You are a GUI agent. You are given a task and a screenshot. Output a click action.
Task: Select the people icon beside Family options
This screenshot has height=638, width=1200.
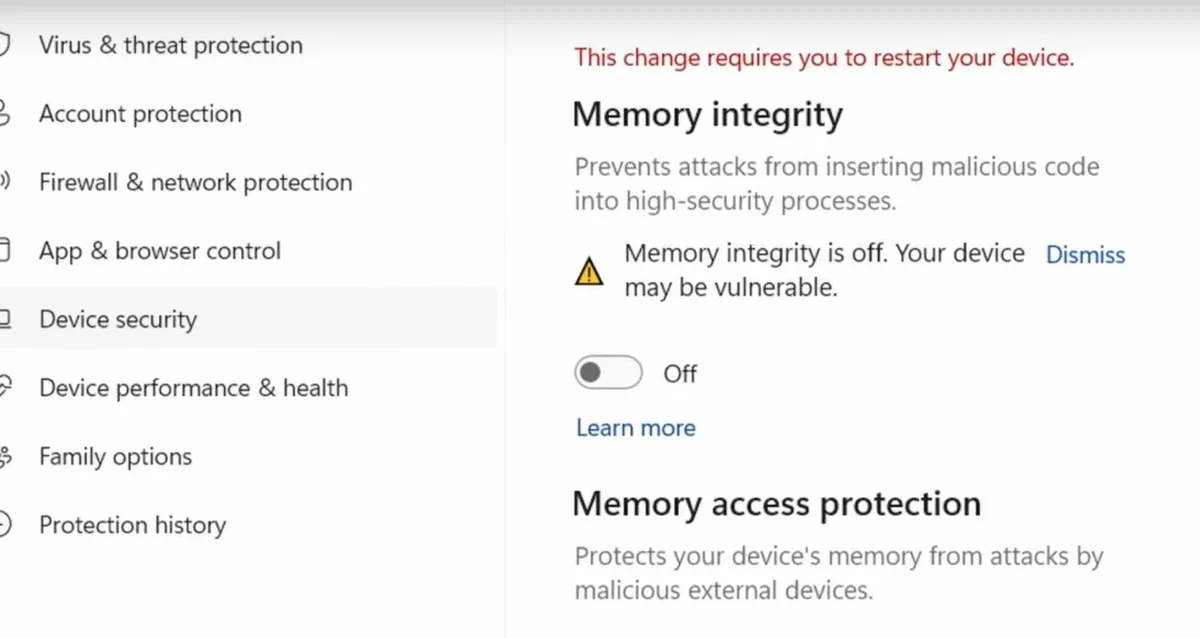(4, 457)
